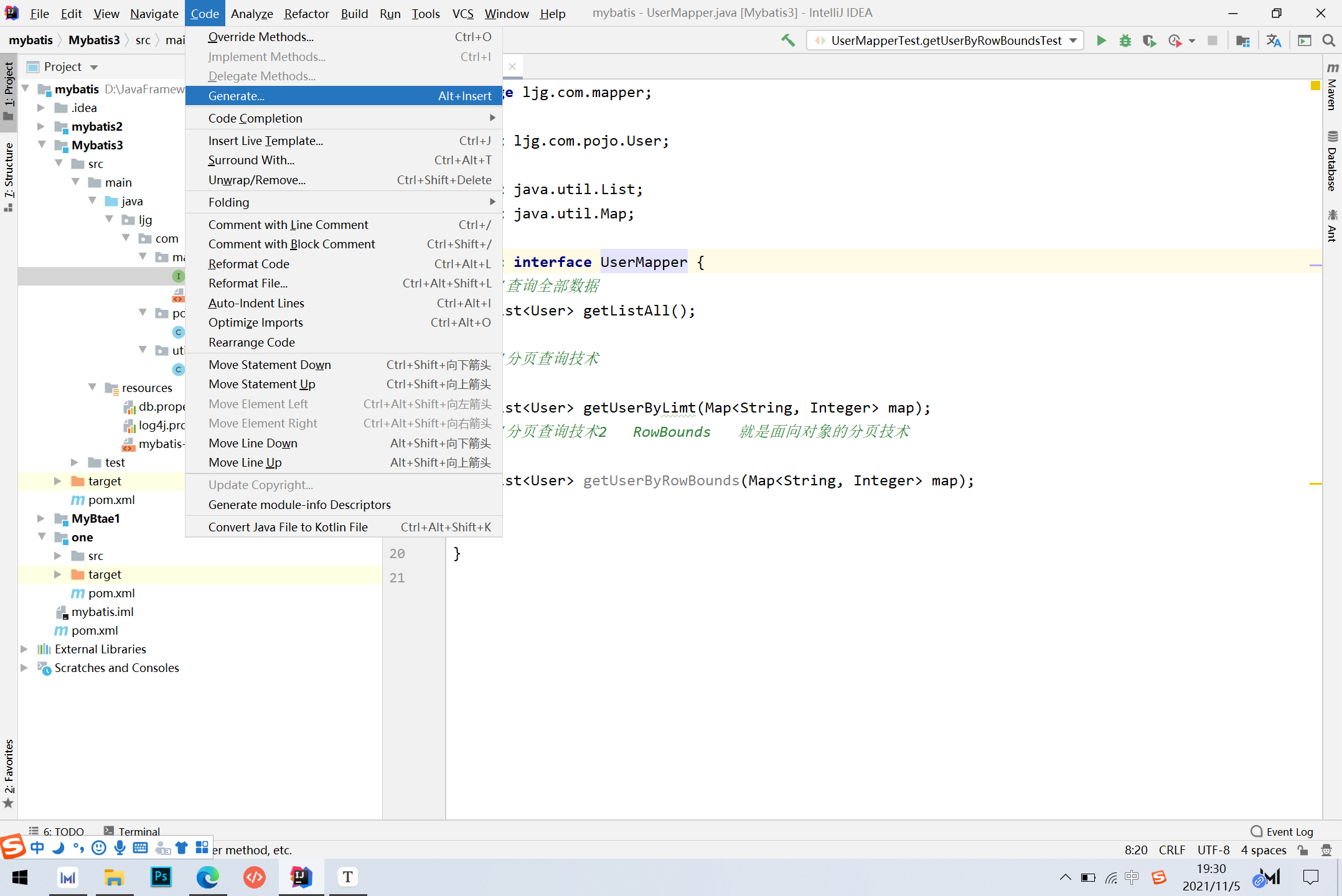Start debugging with the bug icon
Screen dimensions: 1342x896
pyautogui.click(x=1125, y=40)
